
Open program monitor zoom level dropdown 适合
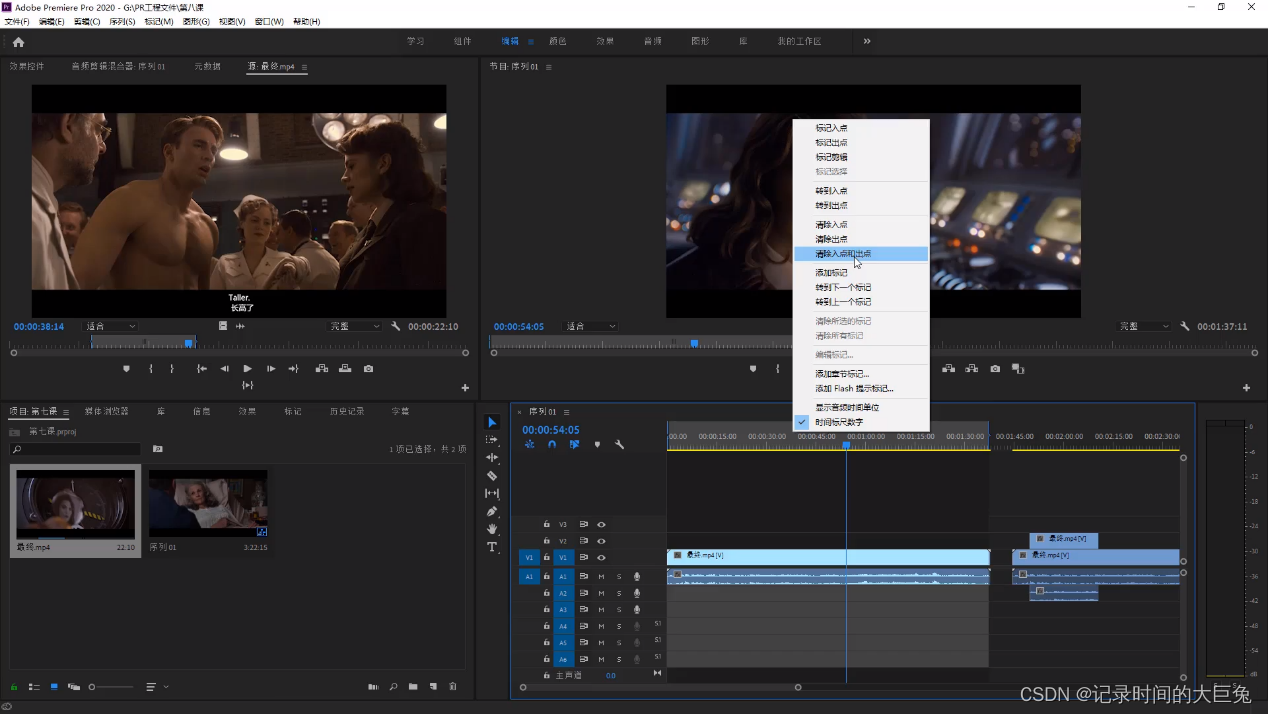590,326
